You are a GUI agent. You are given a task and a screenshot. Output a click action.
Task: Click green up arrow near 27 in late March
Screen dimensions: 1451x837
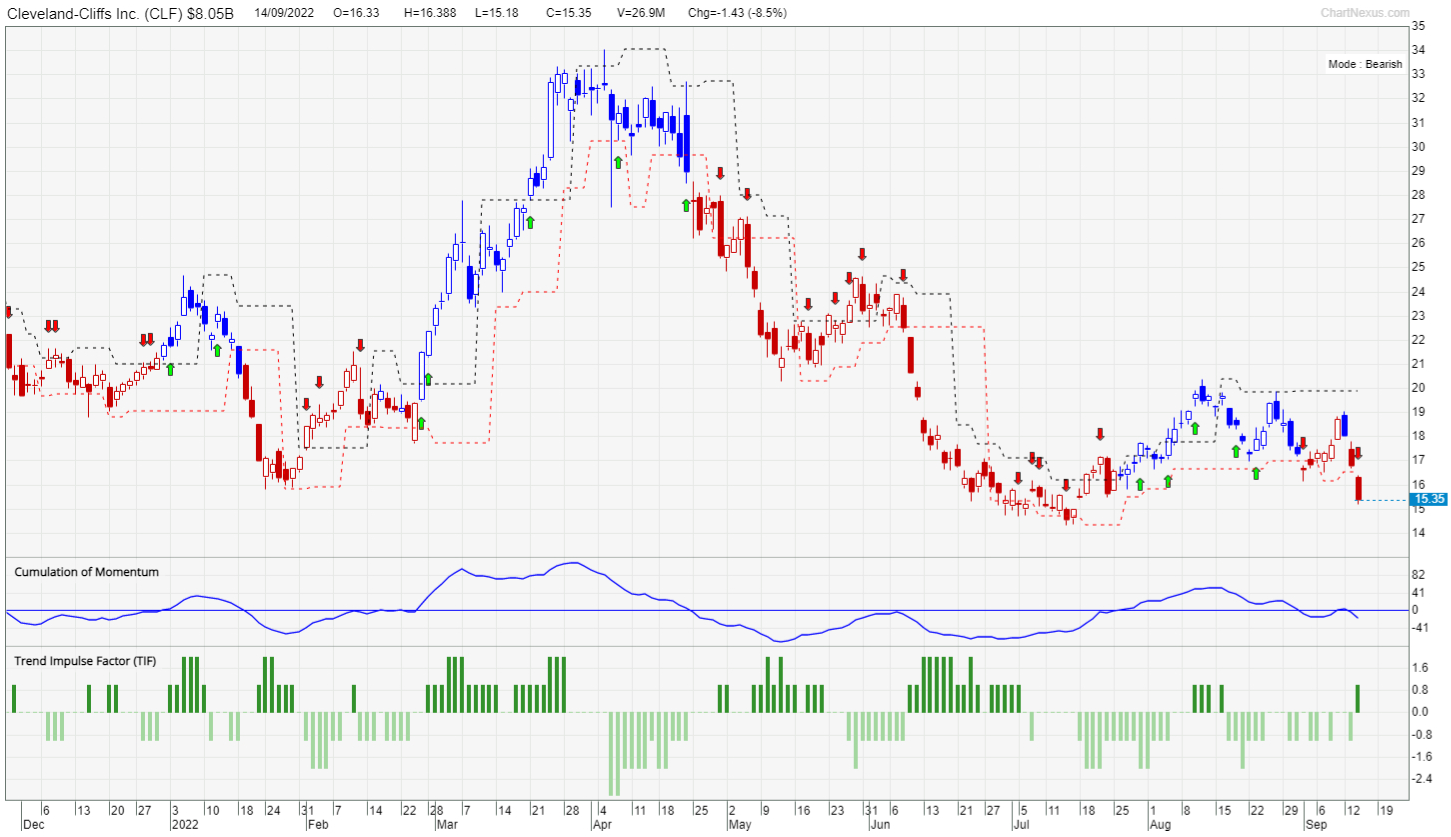click(530, 222)
